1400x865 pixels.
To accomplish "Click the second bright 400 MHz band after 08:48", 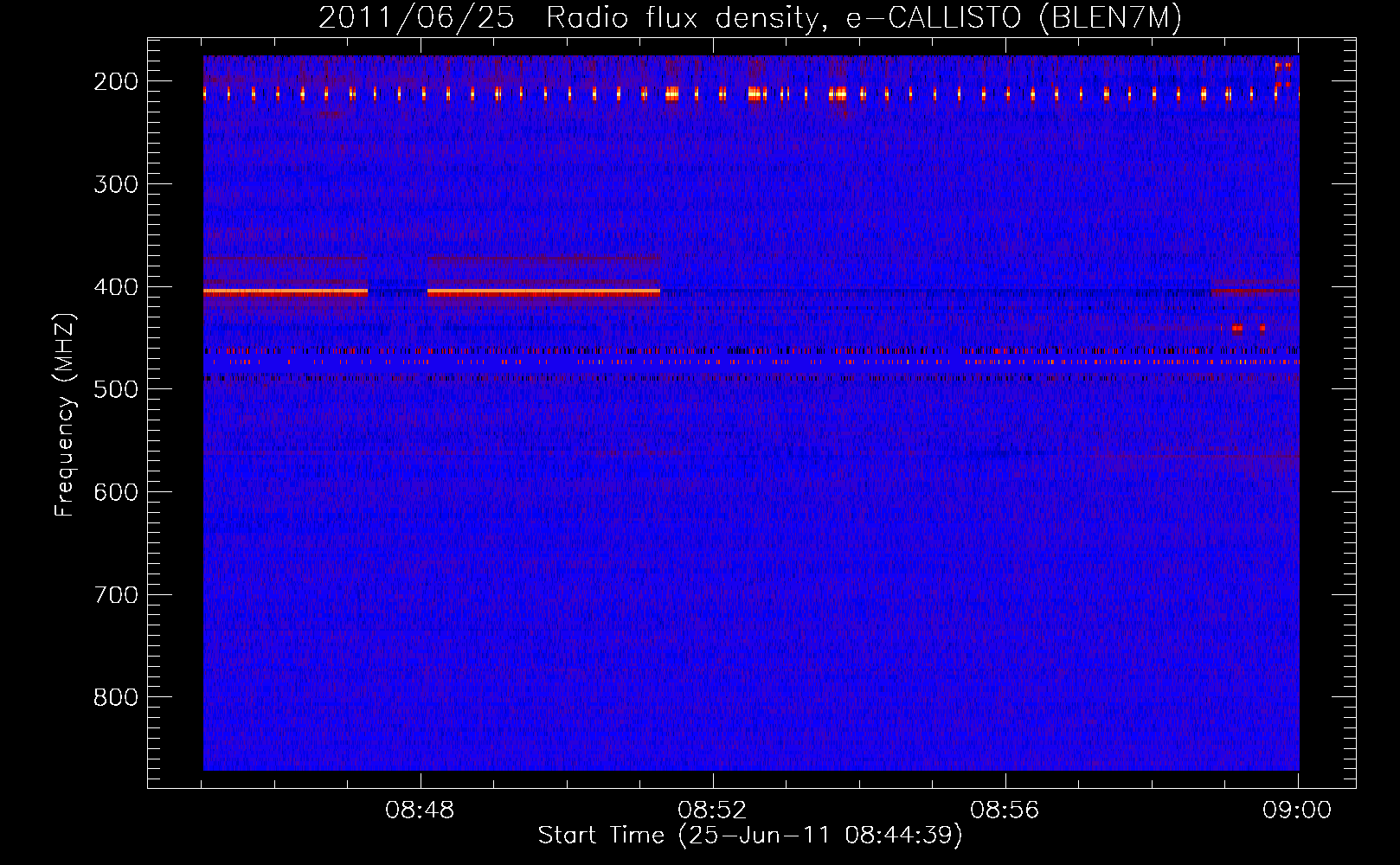I will pyautogui.click(x=543, y=292).
